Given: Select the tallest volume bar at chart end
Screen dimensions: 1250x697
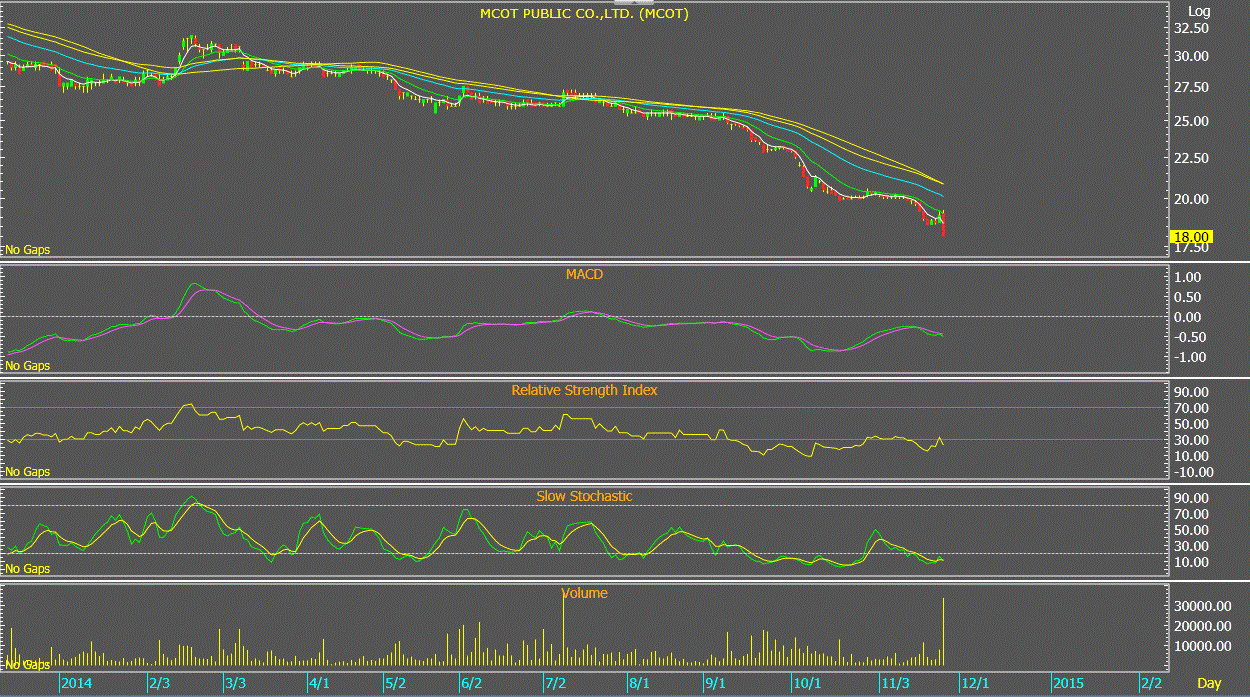Looking at the screenshot, I should [943, 633].
